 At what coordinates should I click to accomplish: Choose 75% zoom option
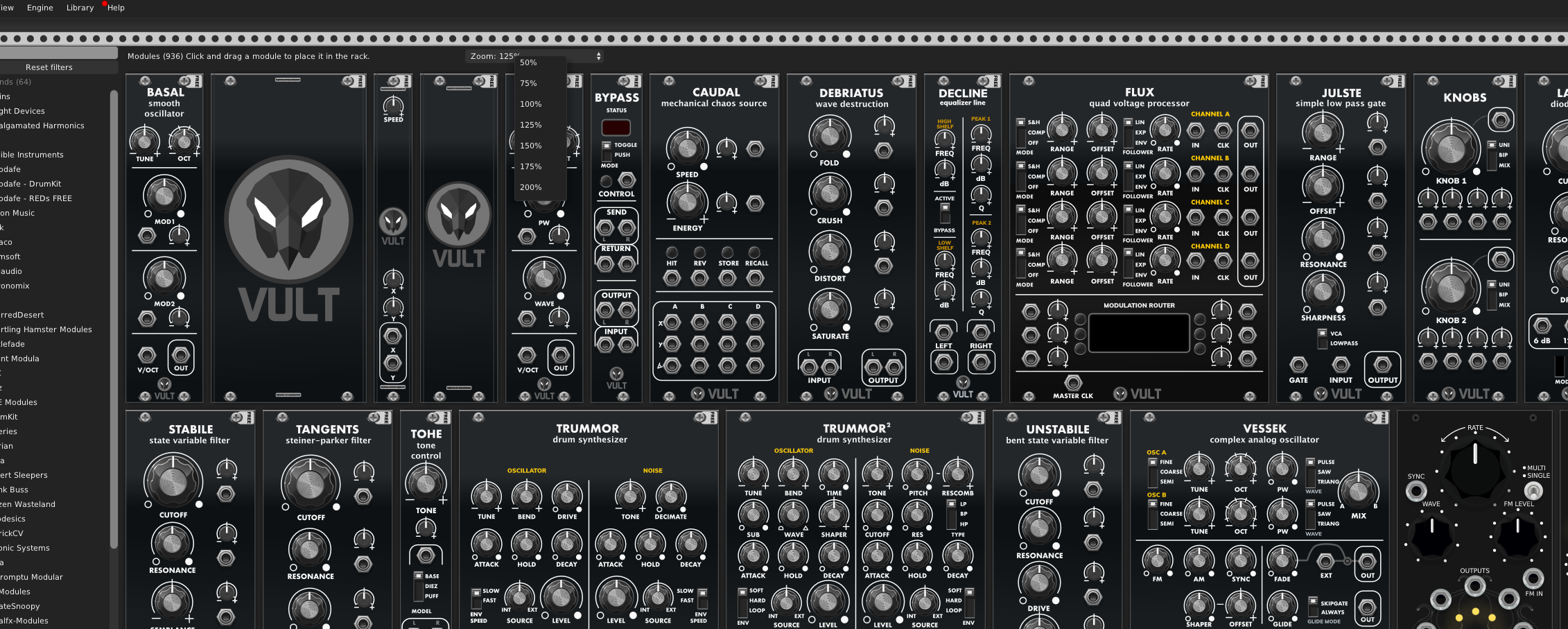pos(541,83)
